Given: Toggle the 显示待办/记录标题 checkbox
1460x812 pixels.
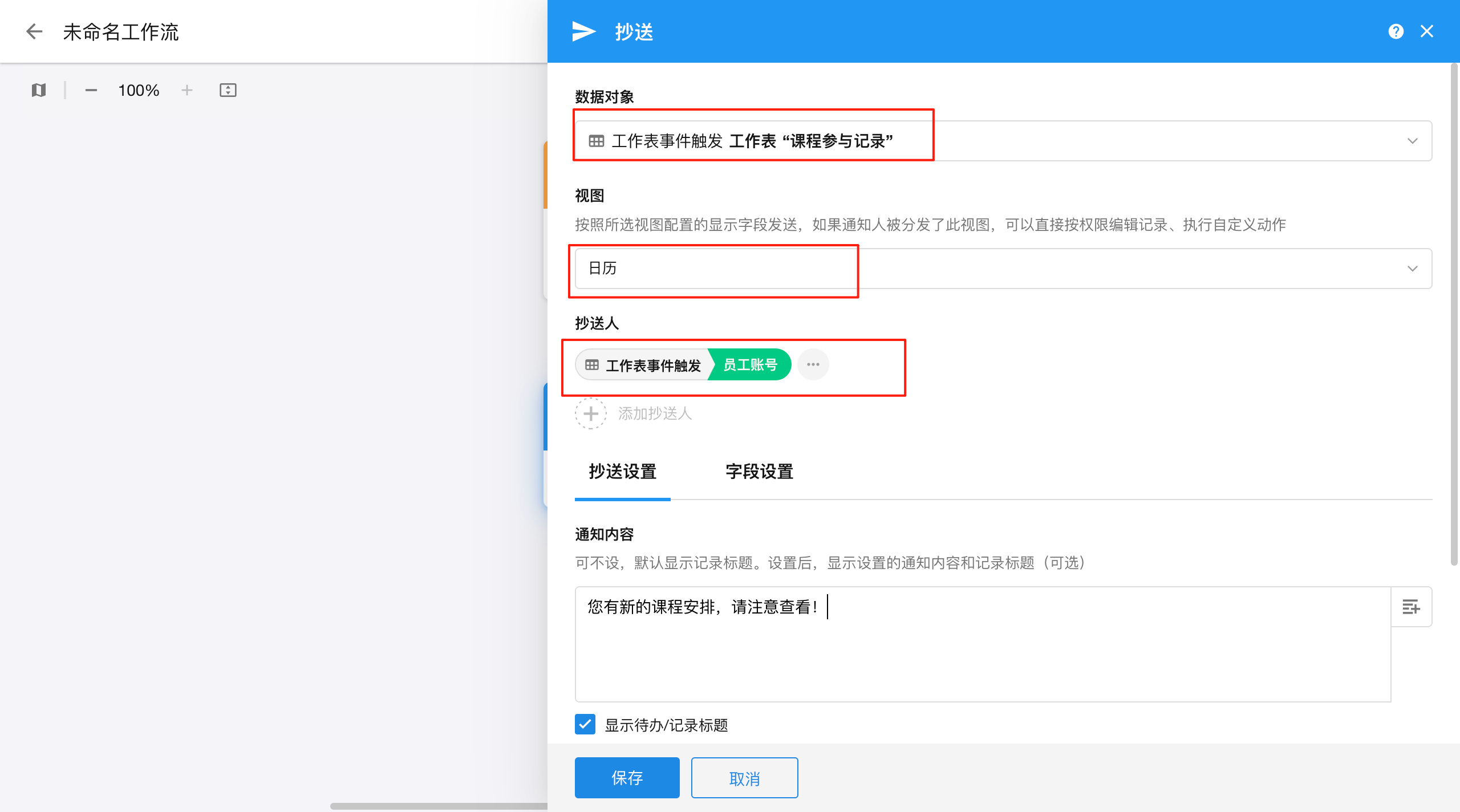Looking at the screenshot, I should tap(585, 724).
